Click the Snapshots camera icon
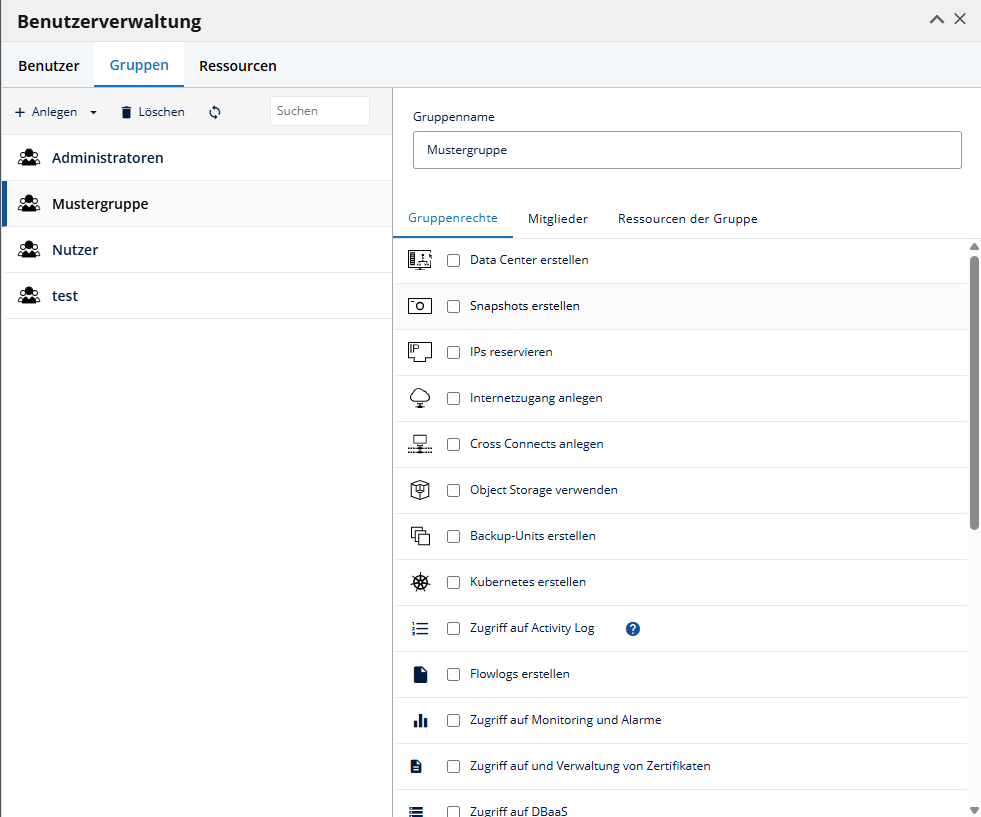 tap(420, 306)
